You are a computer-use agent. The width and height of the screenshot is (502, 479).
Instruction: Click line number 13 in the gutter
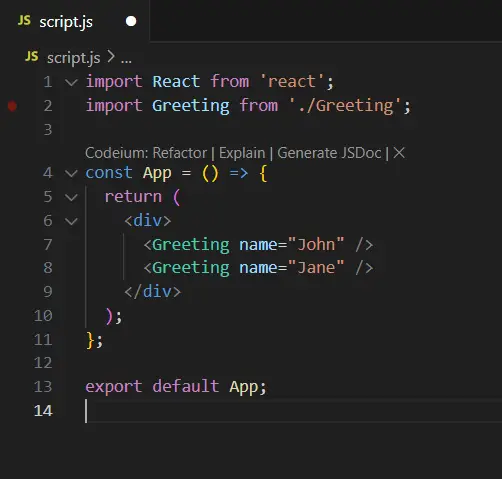[43, 387]
